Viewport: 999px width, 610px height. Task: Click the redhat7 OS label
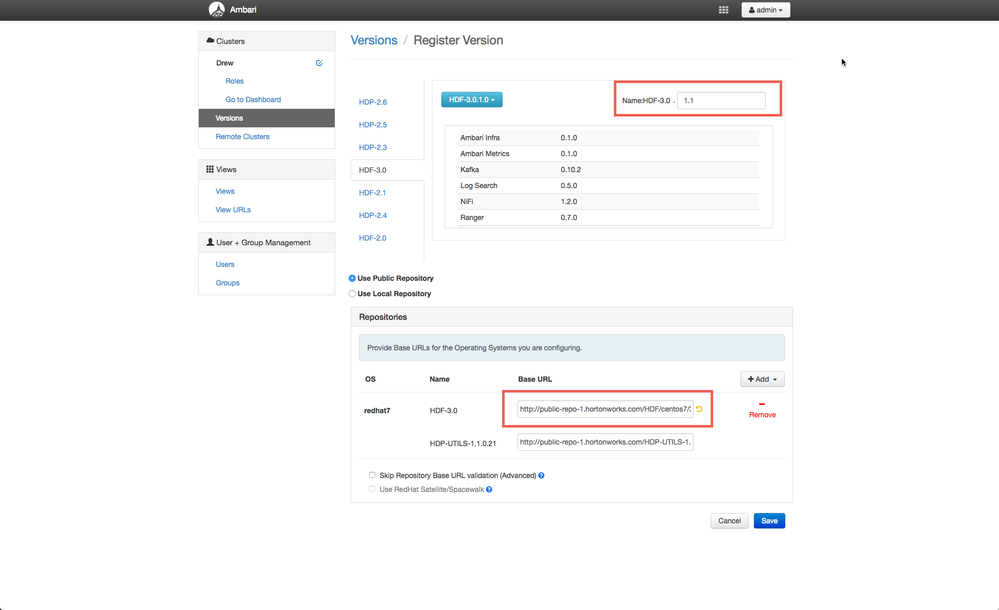click(377, 410)
